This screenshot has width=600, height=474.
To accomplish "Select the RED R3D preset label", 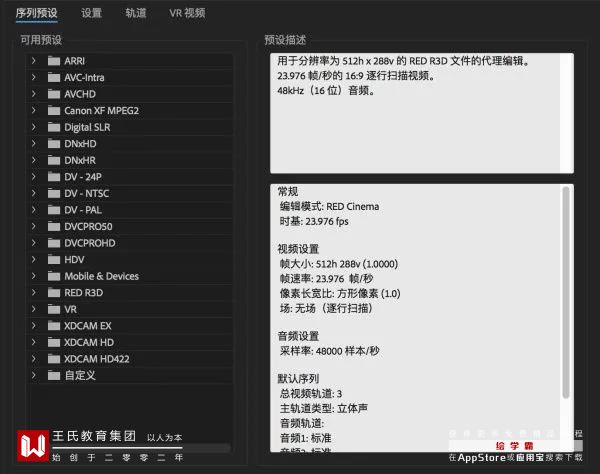I will (x=83, y=293).
